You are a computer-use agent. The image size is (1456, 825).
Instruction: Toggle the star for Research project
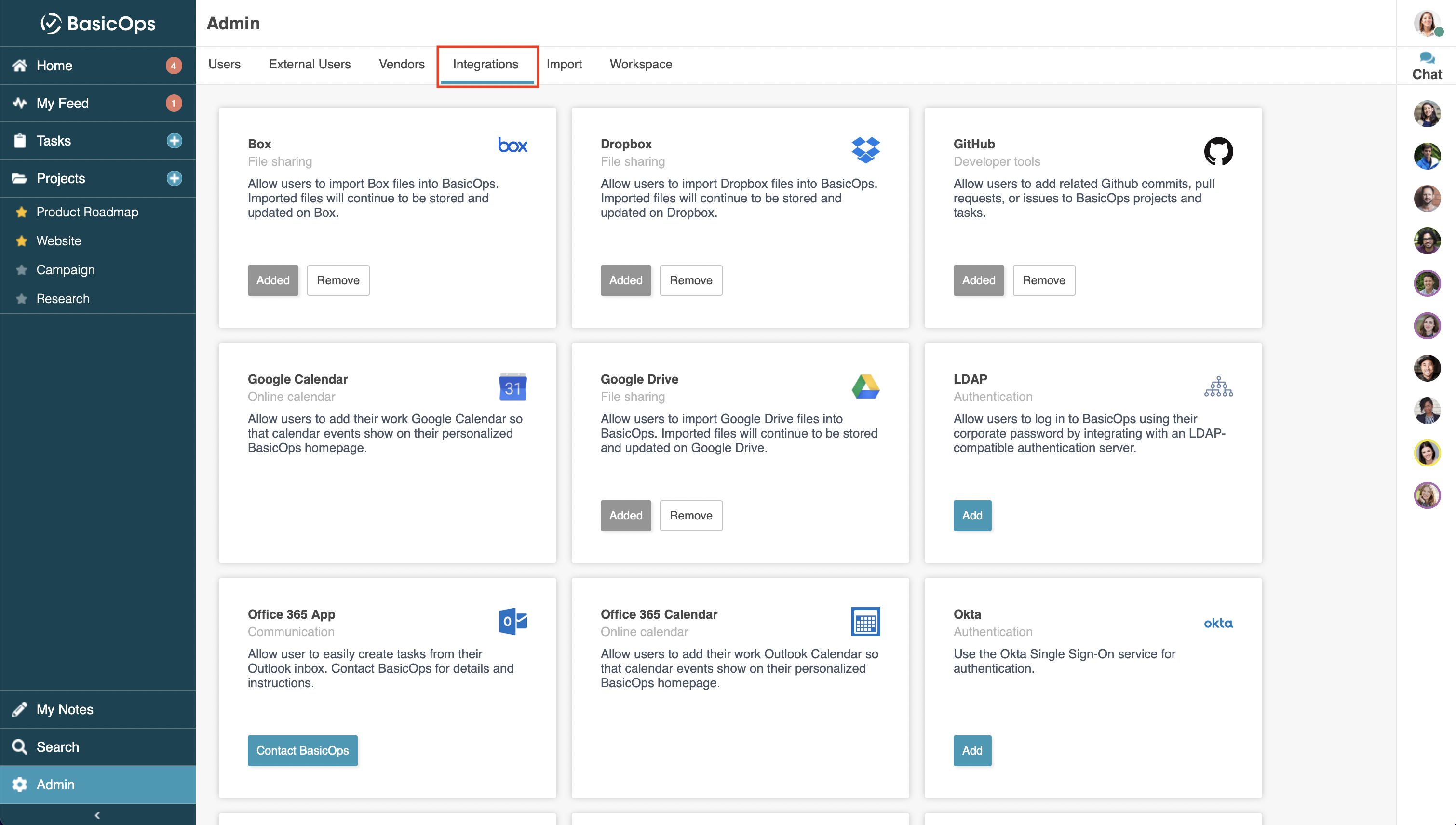tap(22, 299)
